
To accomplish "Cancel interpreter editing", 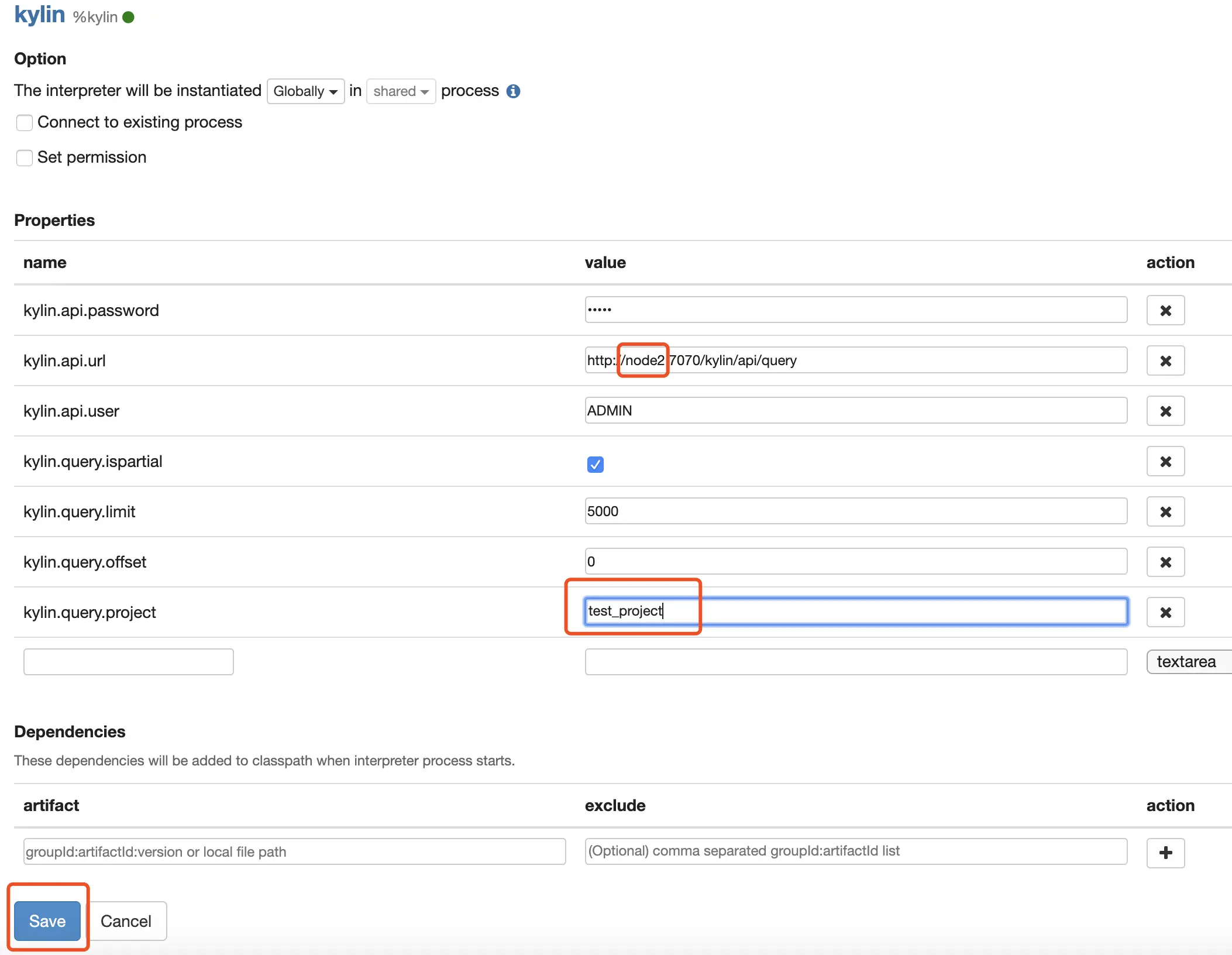I will click(126, 921).
